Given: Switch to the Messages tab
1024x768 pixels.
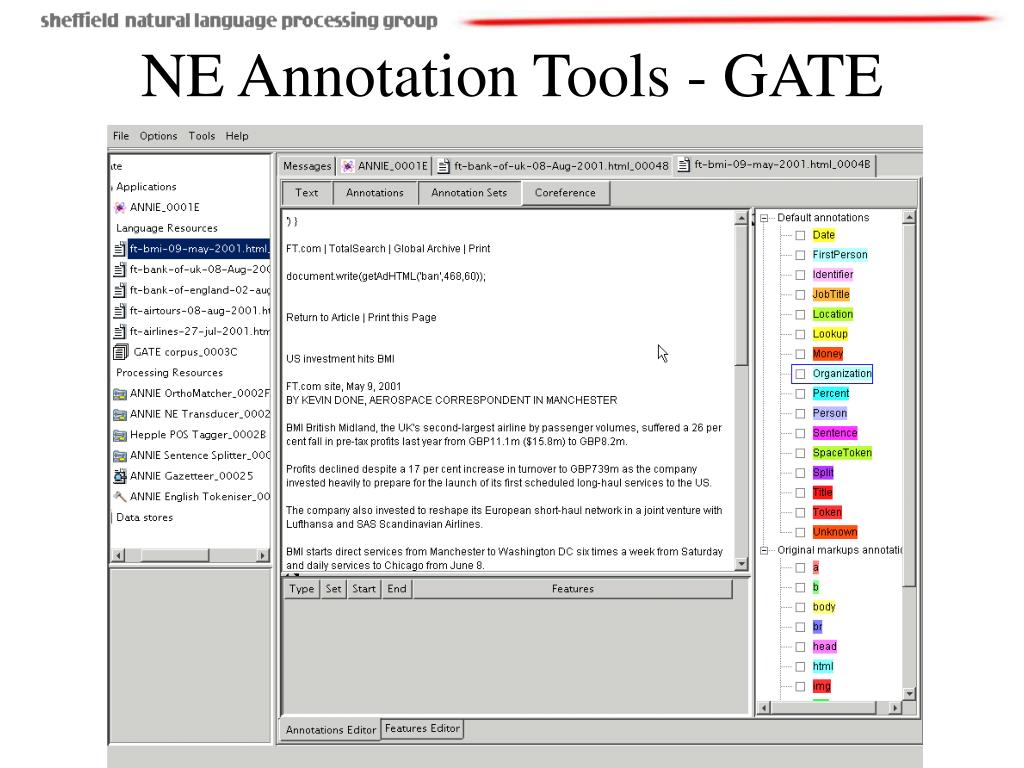Looking at the screenshot, I should (307, 167).
